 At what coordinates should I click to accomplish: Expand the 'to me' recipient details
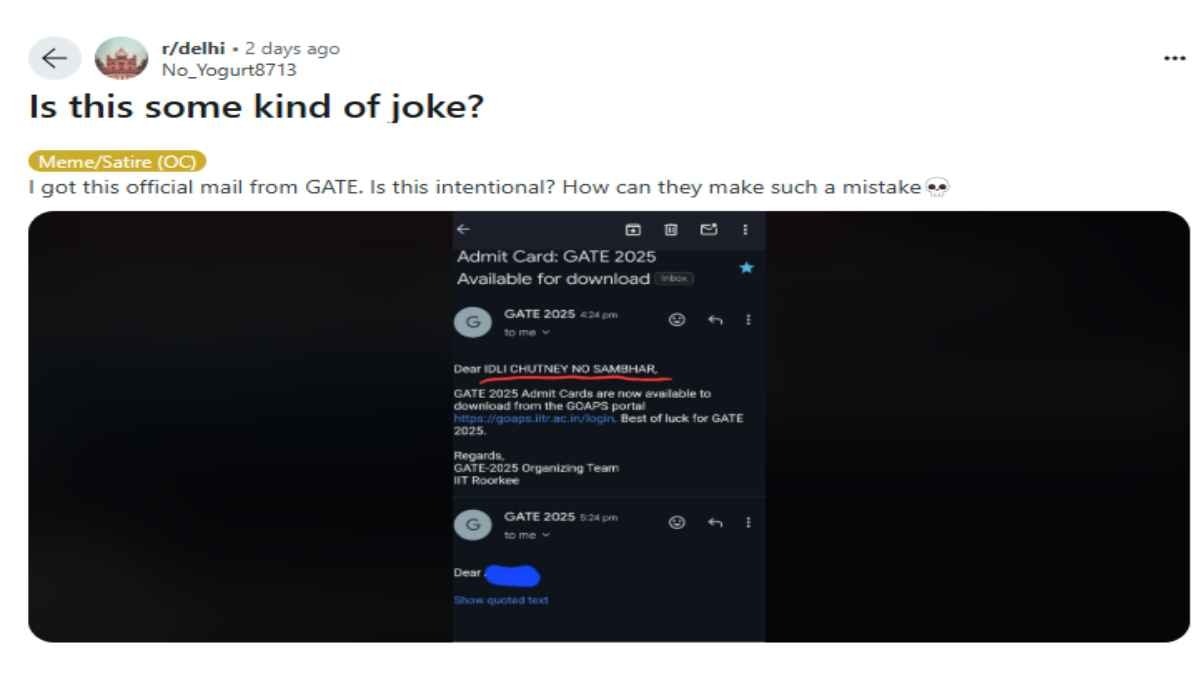coord(526,333)
